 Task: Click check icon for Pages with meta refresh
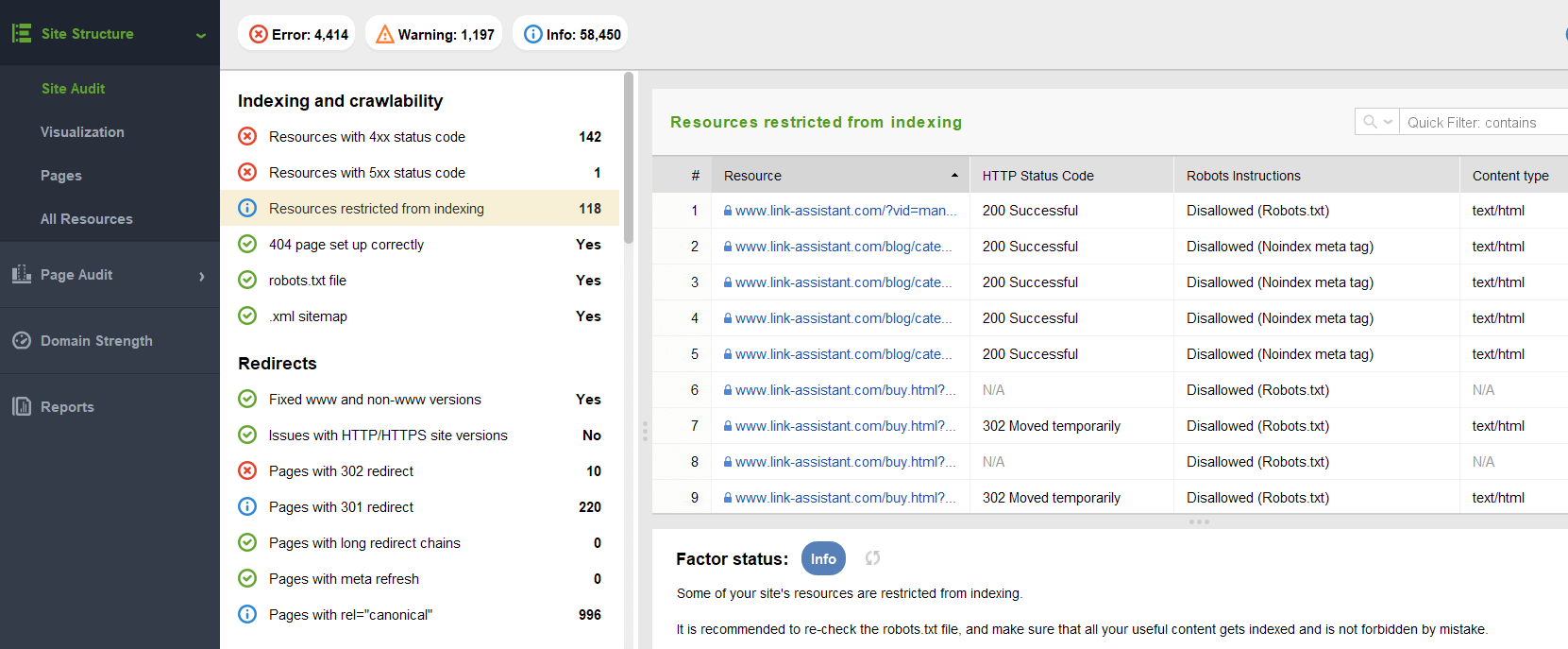pos(247,578)
